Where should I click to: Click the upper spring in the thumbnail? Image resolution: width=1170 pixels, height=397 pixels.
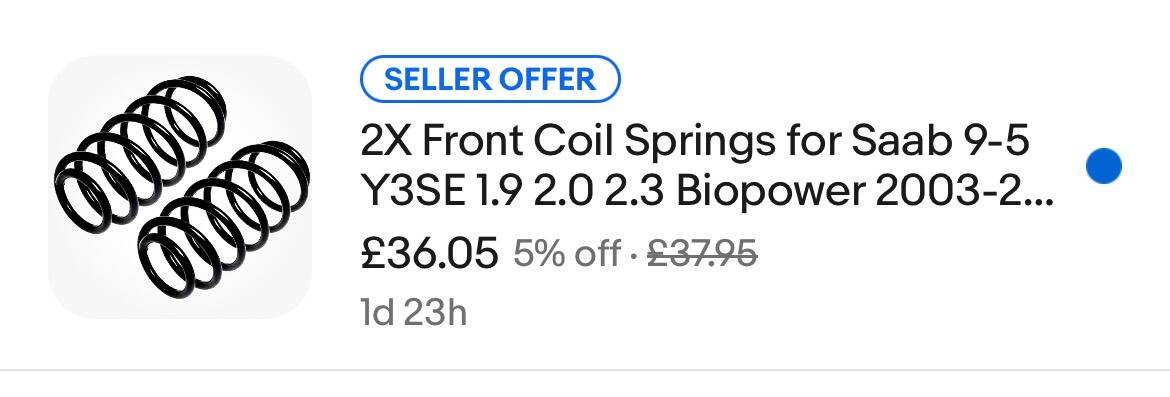[x=140, y=151]
